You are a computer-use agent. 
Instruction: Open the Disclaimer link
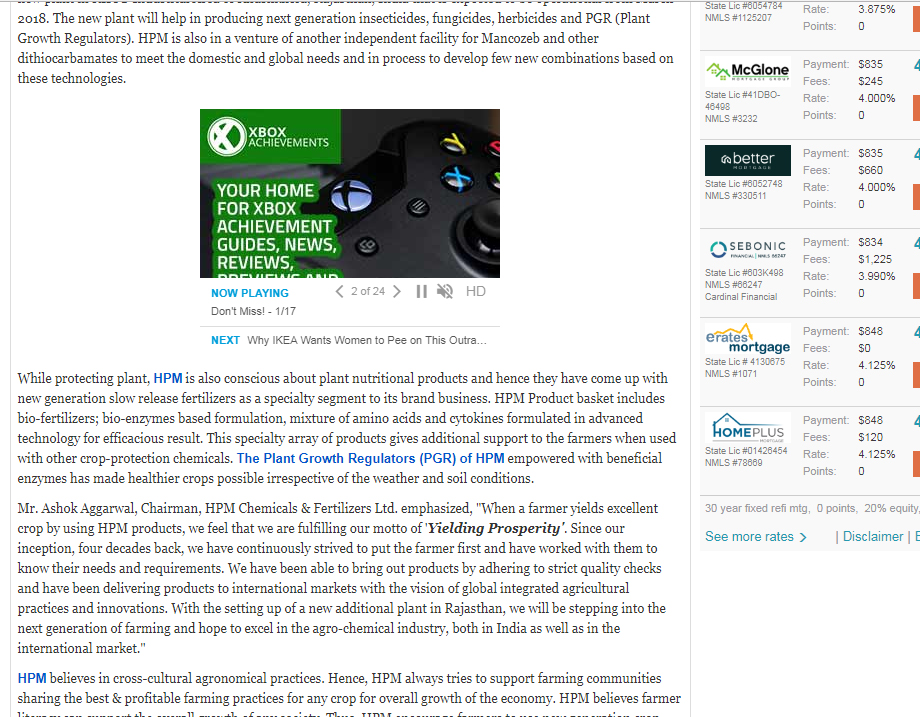[873, 537]
